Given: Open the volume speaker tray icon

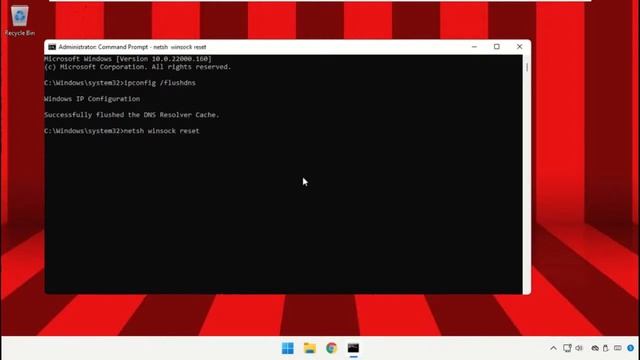Looking at the screenshot, I should [579, 348].
